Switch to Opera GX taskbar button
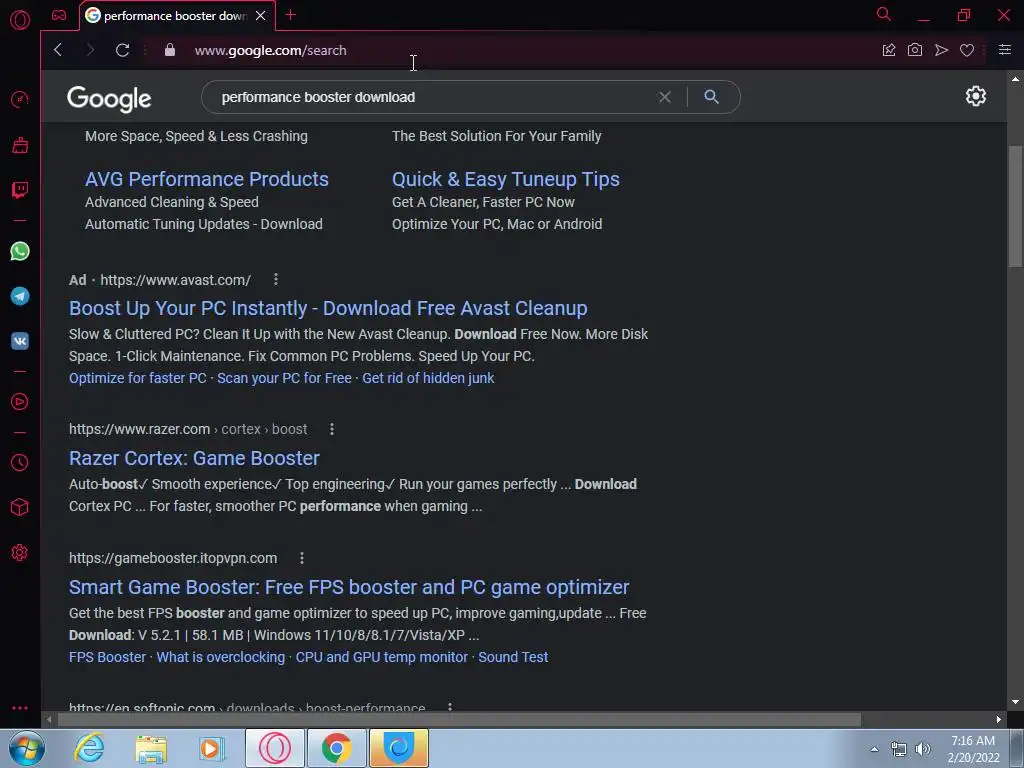The image size is (1024, 768). [275, 748]
